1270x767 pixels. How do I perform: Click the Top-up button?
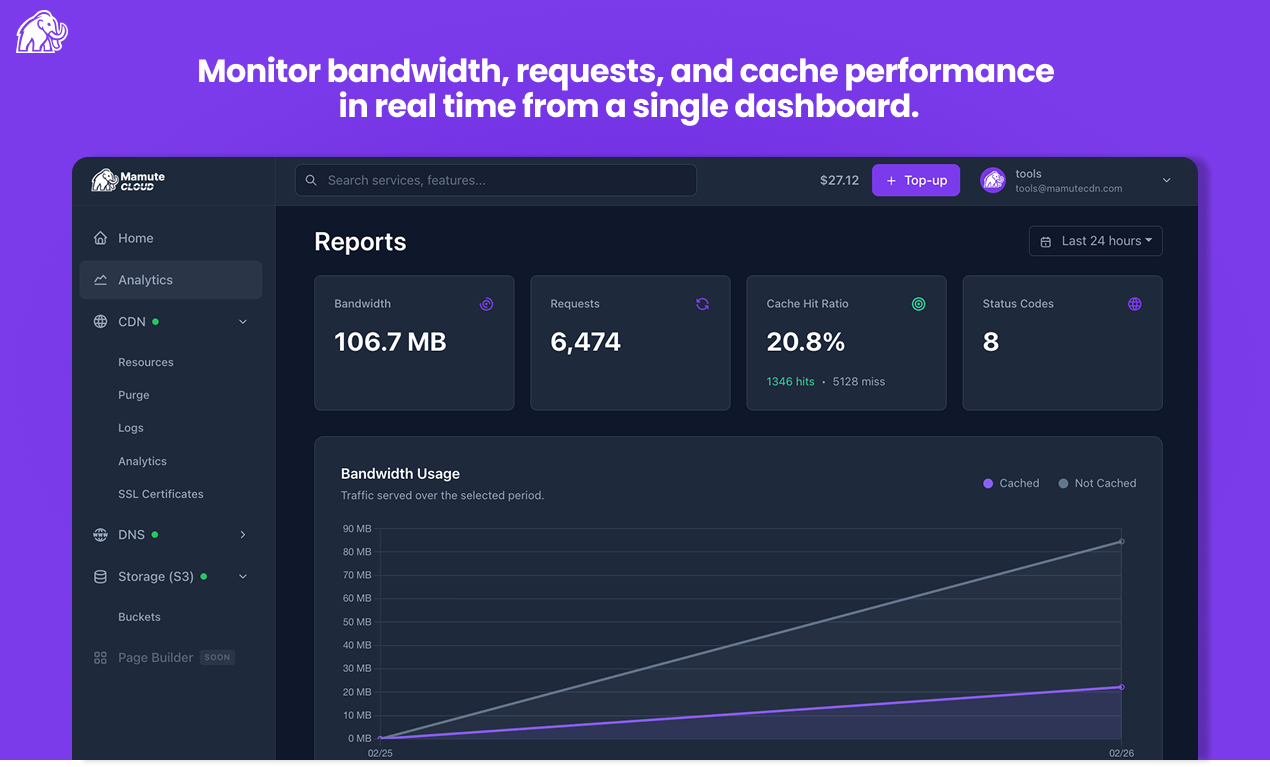click(x=915, y=180)
